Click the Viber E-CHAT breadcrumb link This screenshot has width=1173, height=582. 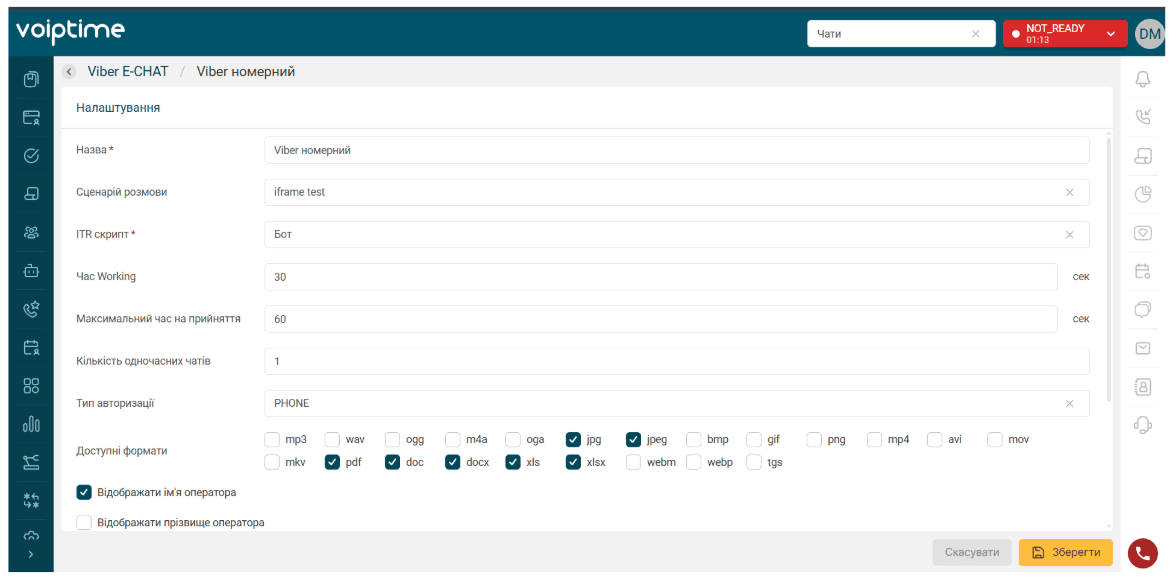click(x=128, y=72)
